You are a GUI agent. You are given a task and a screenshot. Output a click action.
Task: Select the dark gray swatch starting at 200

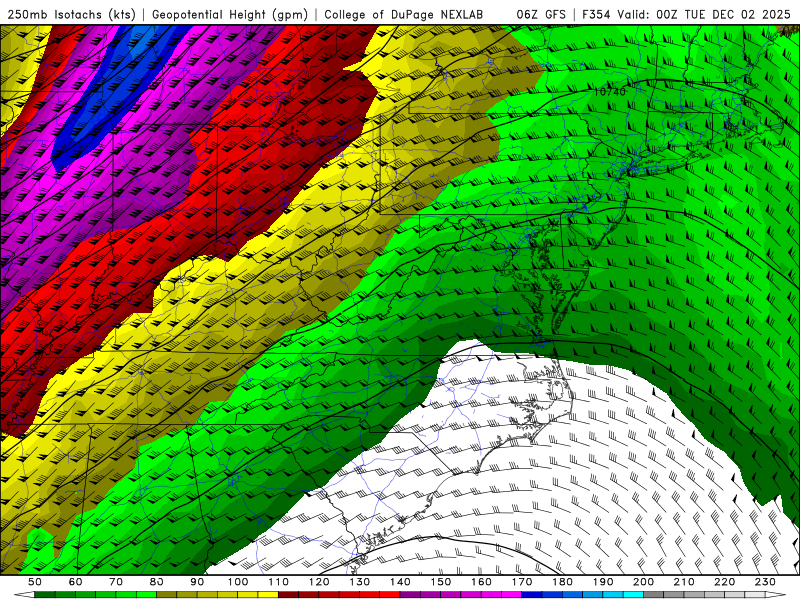(654, 594)
